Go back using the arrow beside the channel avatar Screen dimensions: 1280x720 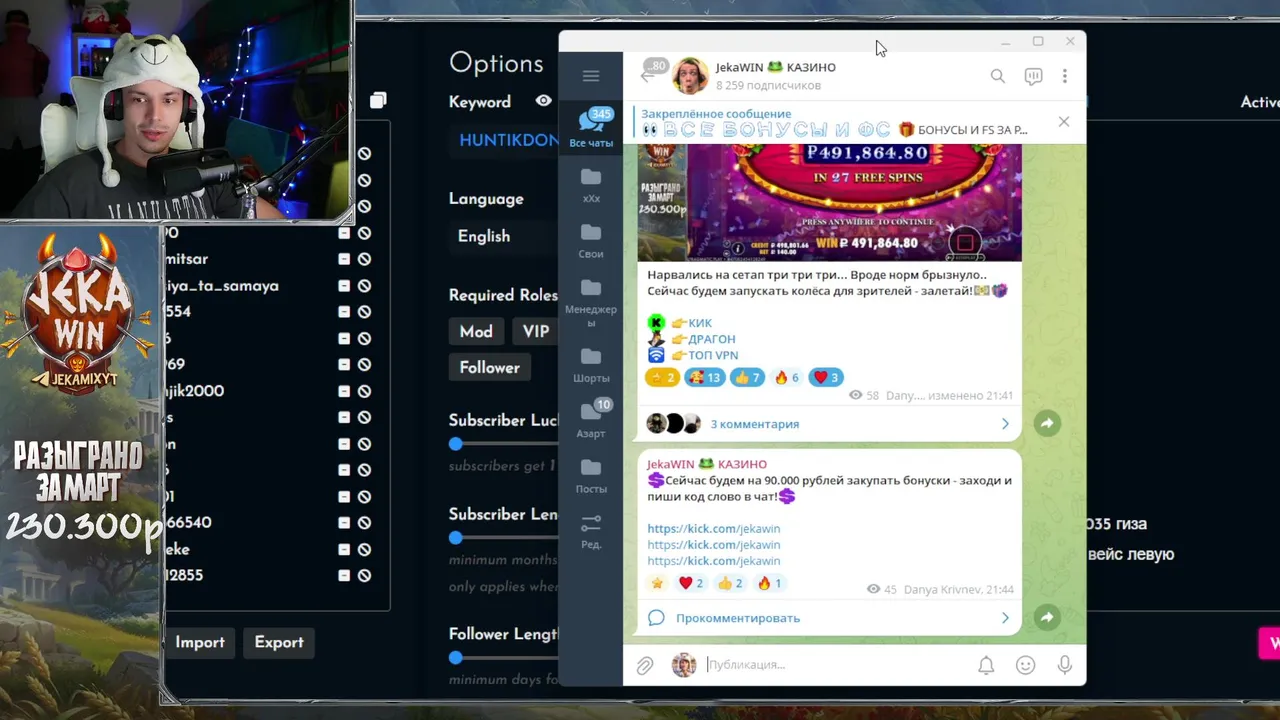[x=647, y=76]
